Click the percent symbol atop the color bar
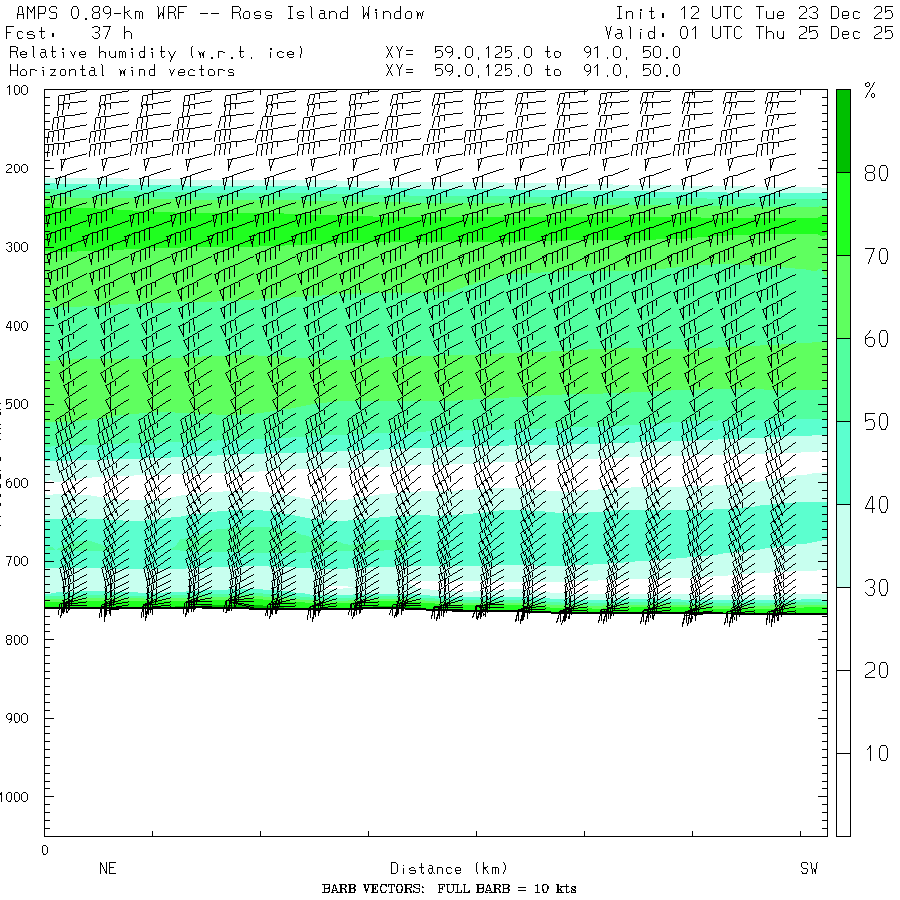 click(x=870, y=93)
